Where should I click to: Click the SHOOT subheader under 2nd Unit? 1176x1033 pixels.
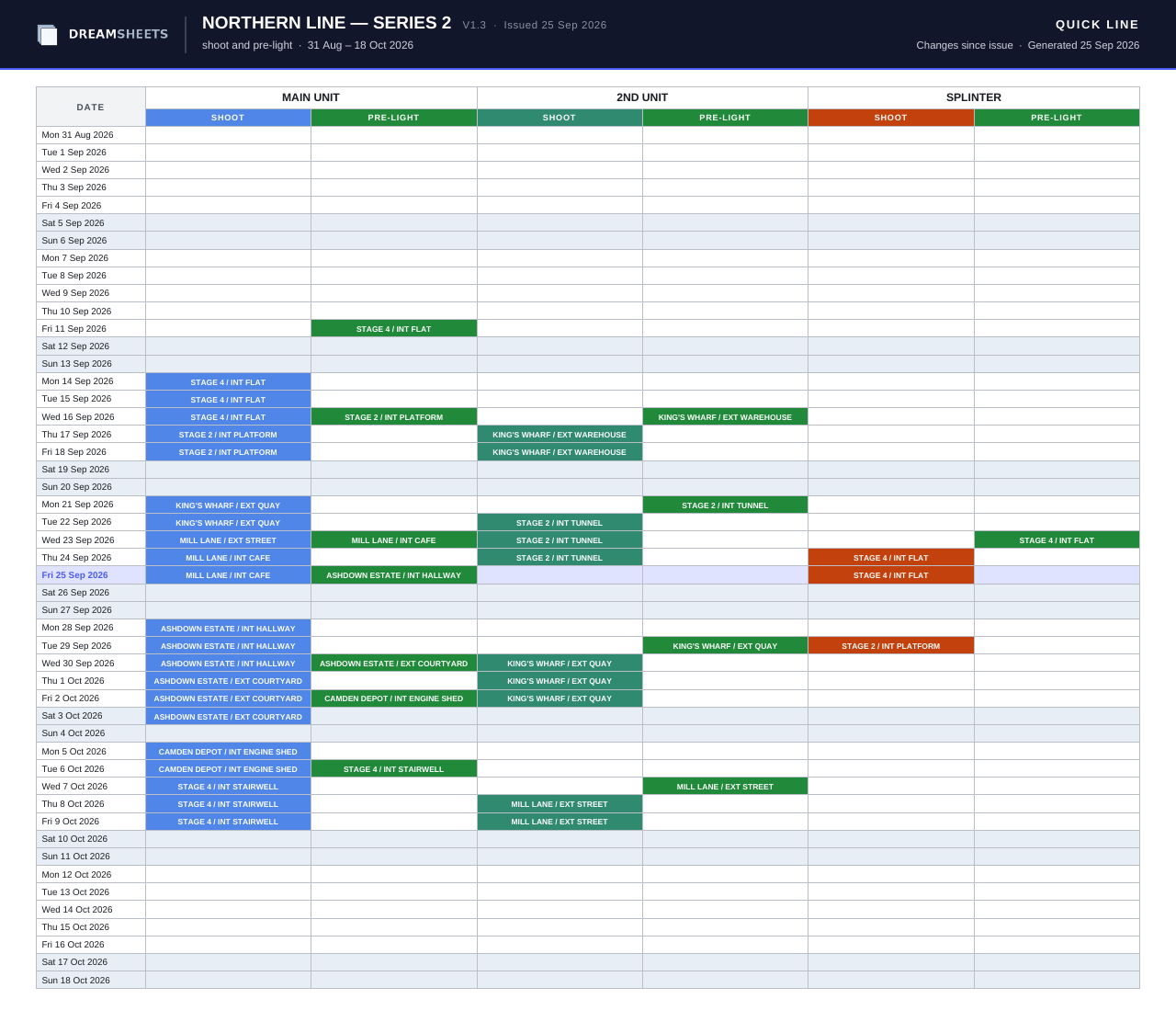pyautogui.click(x=560, y=118)
